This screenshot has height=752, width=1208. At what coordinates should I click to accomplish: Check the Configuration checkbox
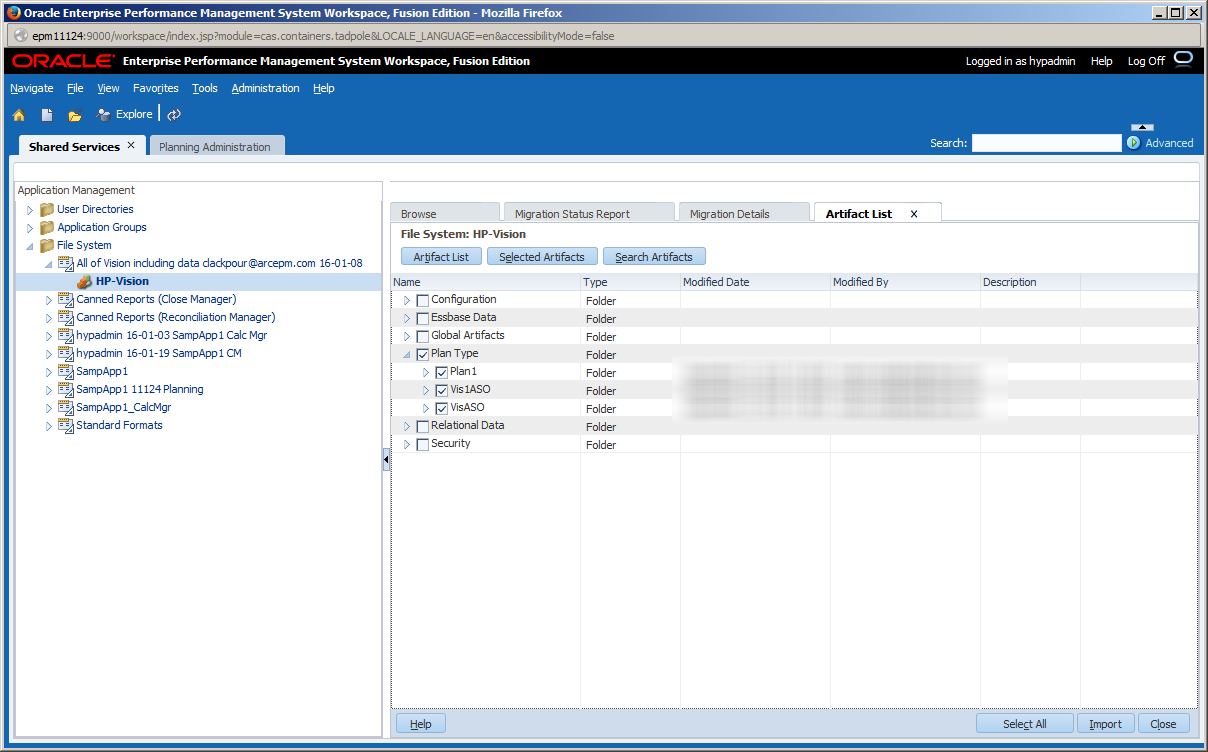pos(423,301)
